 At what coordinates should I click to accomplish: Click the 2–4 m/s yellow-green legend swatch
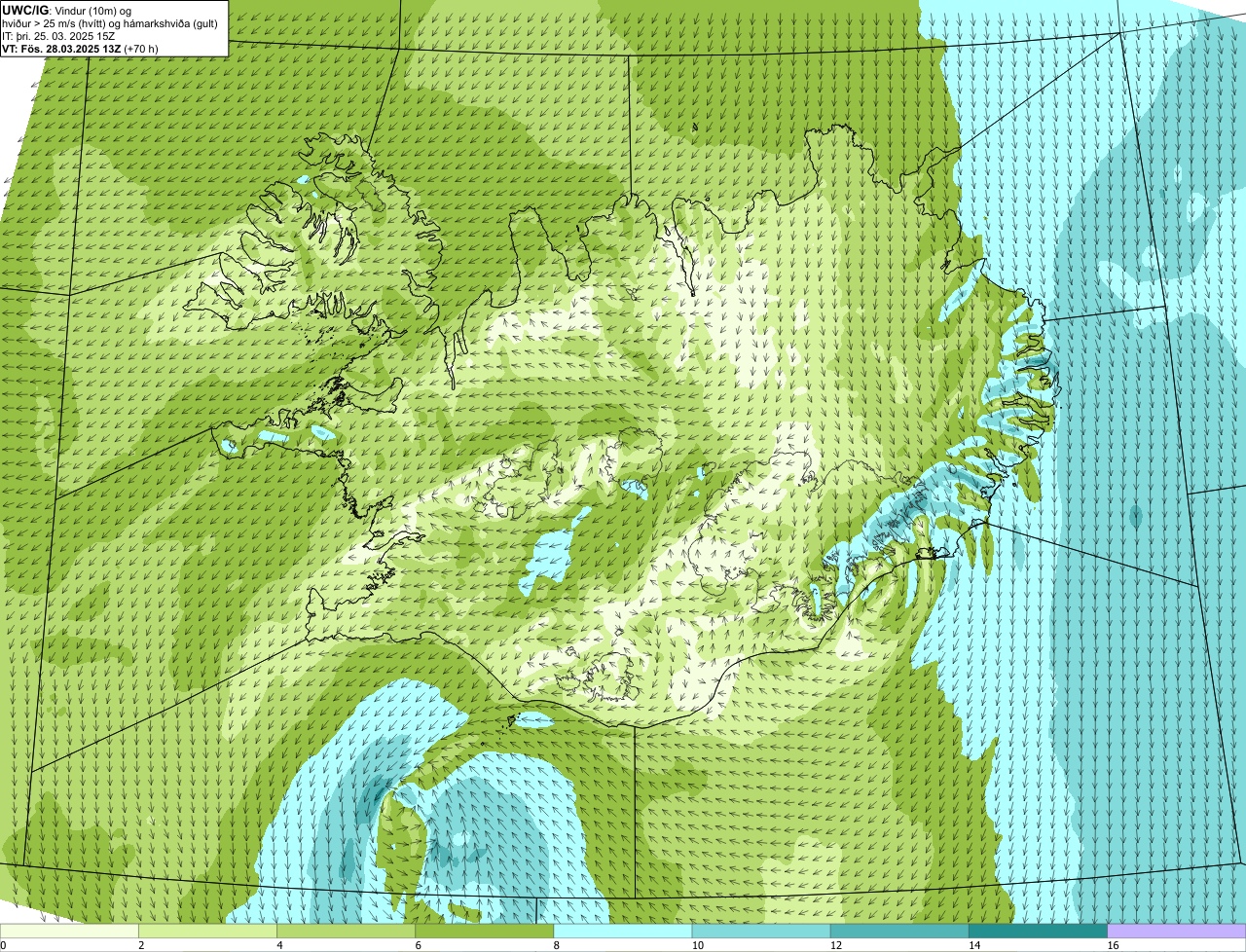[x=207, y=931]
